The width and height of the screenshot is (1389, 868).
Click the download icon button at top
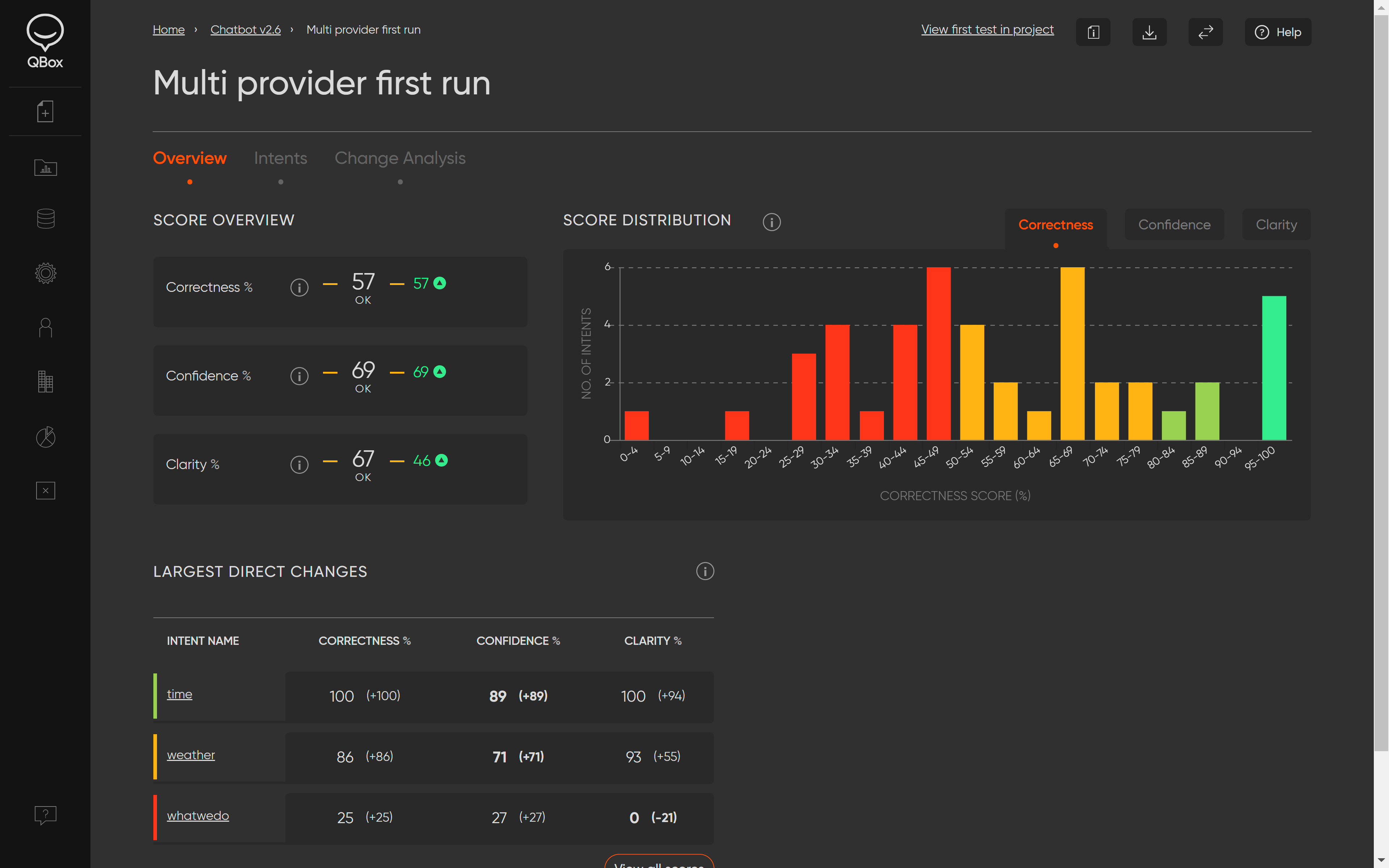[1149, 32]
